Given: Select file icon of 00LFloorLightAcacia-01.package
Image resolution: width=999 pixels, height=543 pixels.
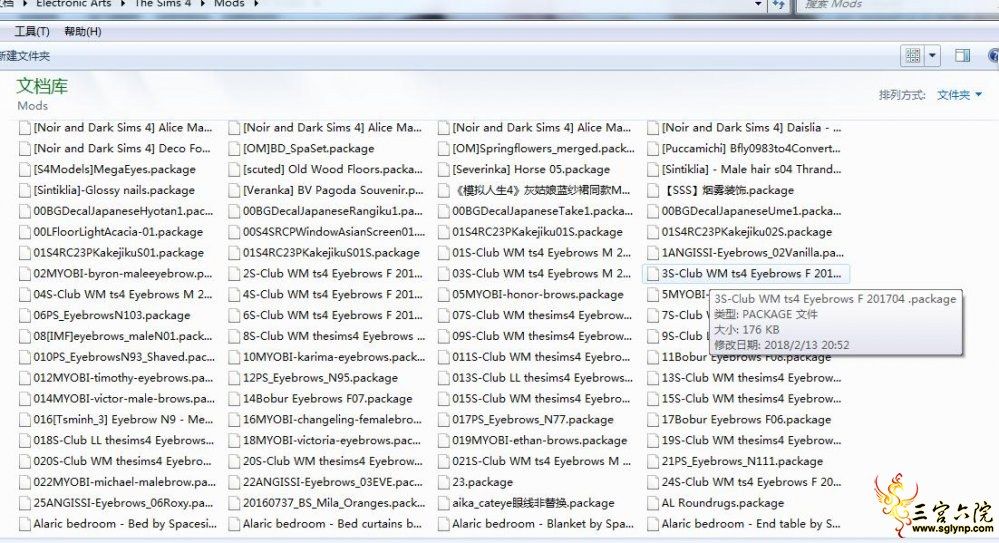Looking at the screenshot, I should [x=25, y=232].
